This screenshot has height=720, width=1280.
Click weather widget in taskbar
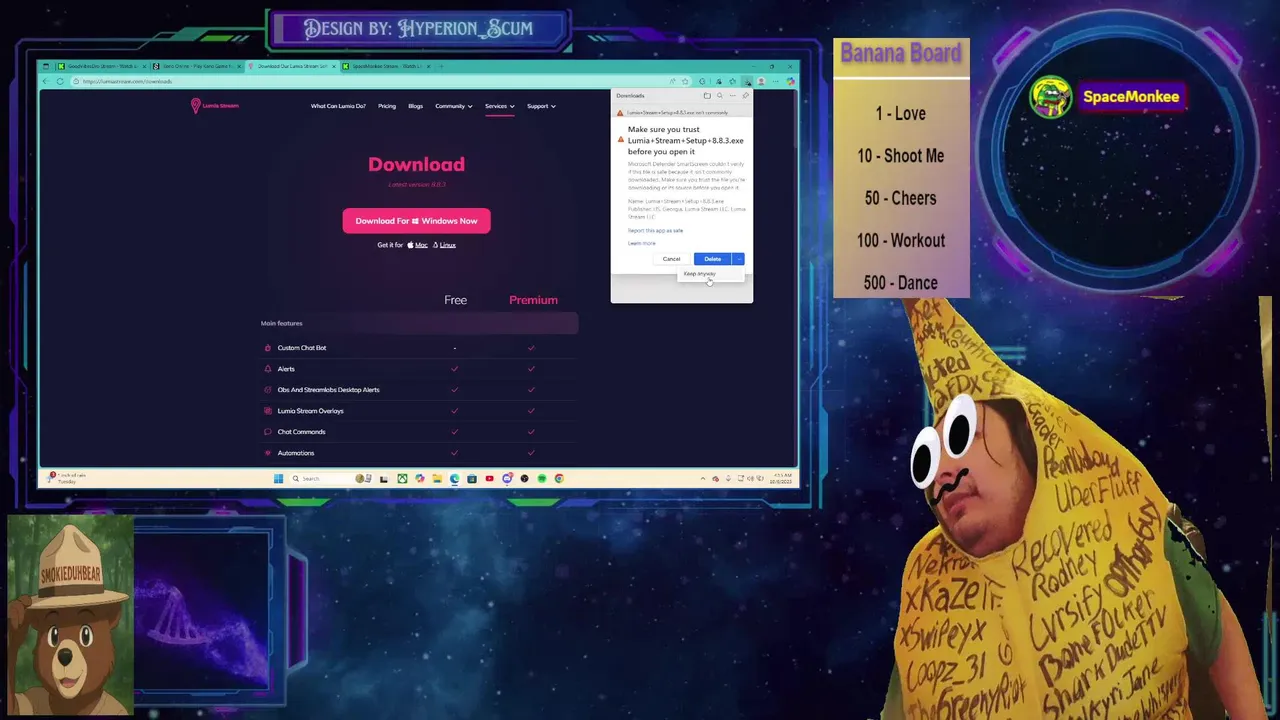click(x=66, y=478)
